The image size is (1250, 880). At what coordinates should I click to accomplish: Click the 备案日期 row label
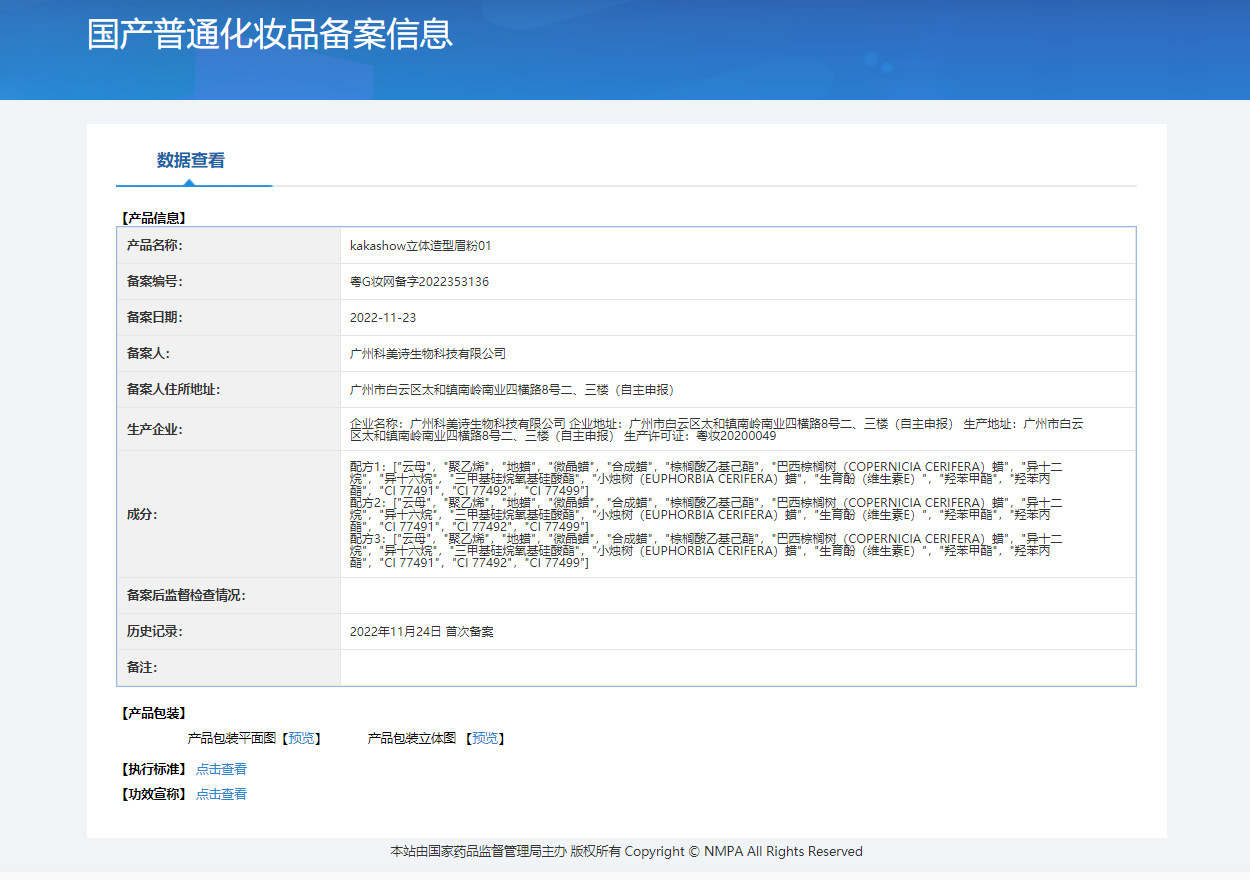155,318
